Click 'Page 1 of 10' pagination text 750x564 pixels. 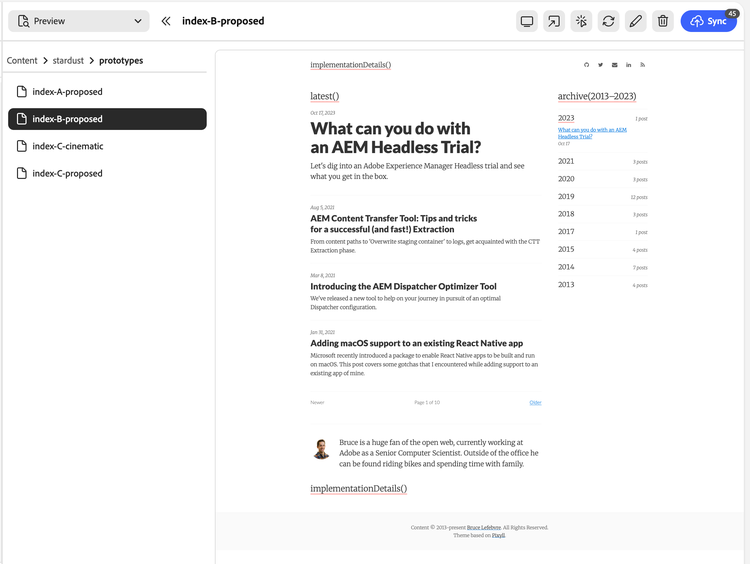tap(427, 402)
